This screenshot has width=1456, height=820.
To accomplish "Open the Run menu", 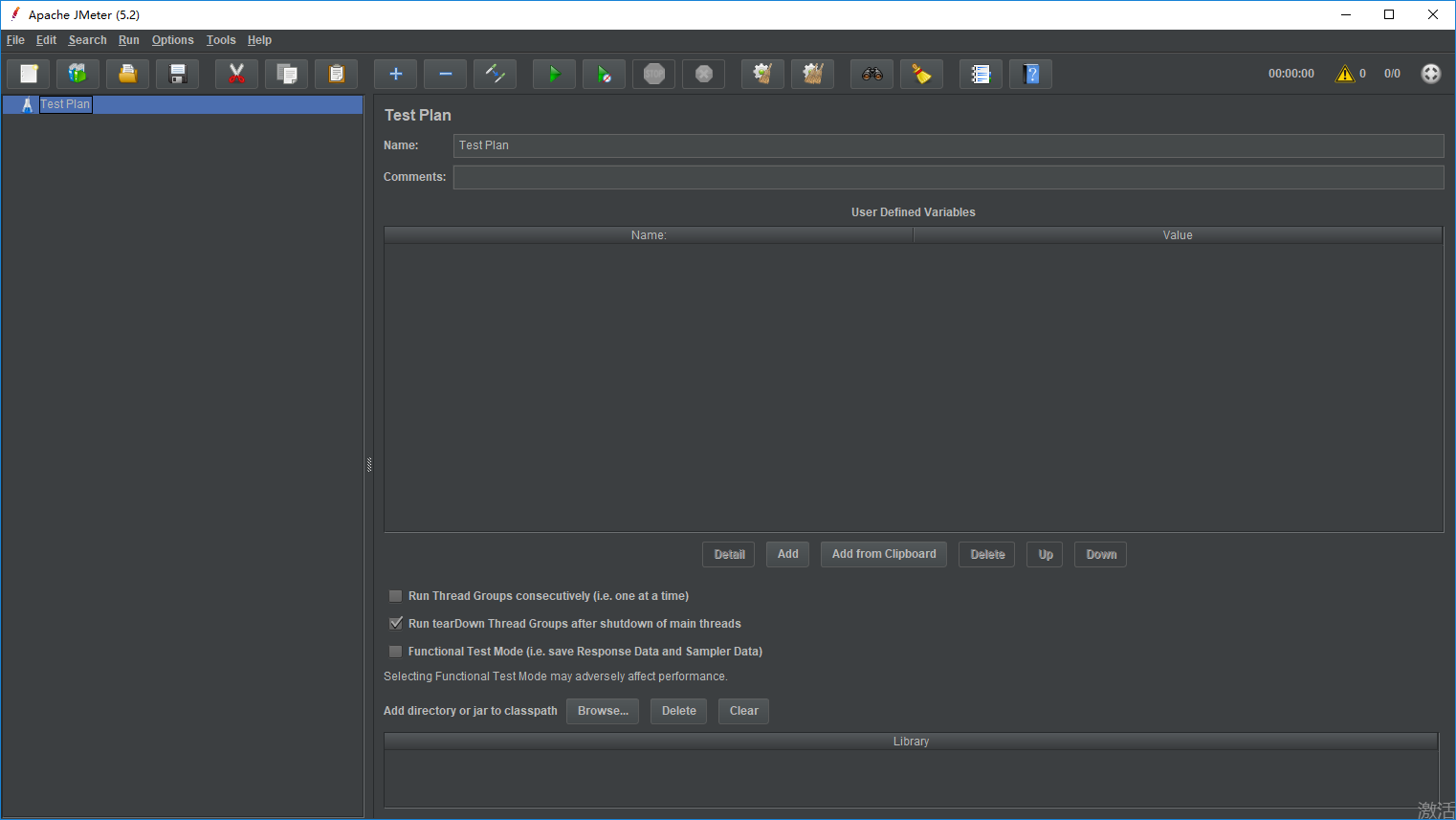I will [x=129, y=40].
